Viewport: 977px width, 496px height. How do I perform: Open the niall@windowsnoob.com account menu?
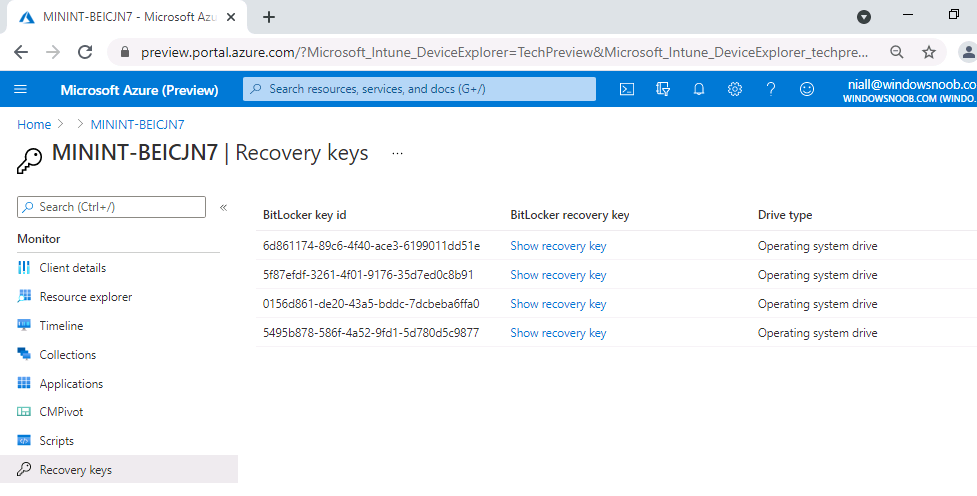coord(910,90)
